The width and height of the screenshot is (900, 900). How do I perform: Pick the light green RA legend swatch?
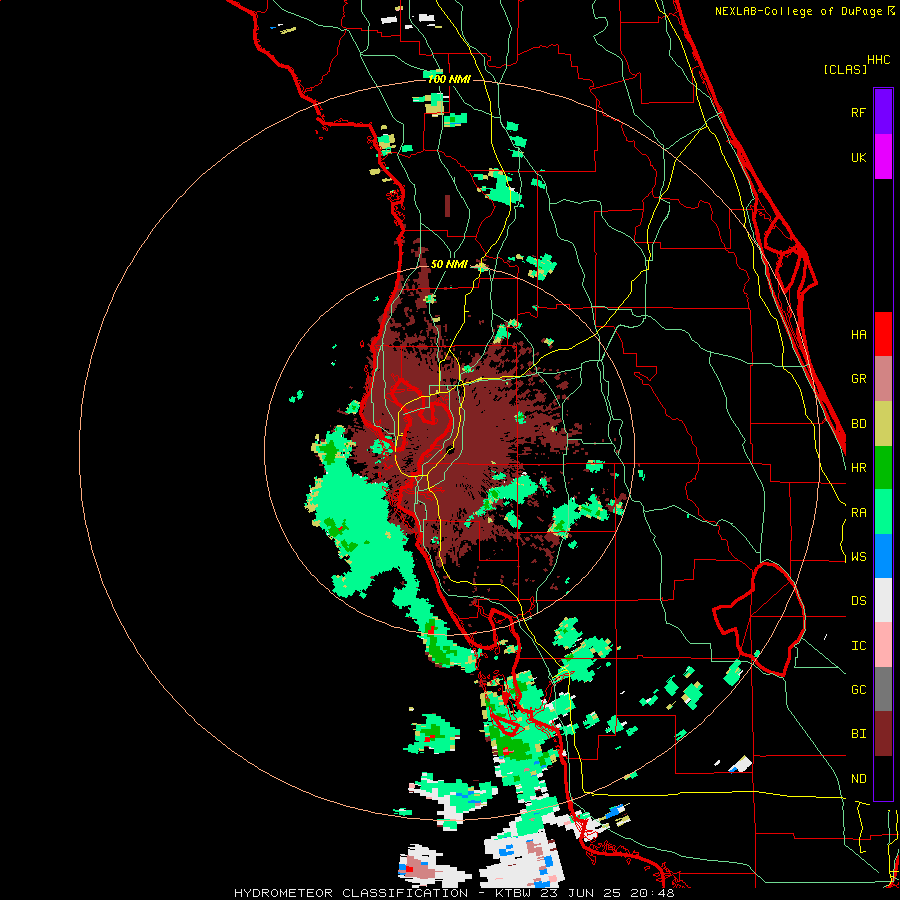tap(883, 512)
